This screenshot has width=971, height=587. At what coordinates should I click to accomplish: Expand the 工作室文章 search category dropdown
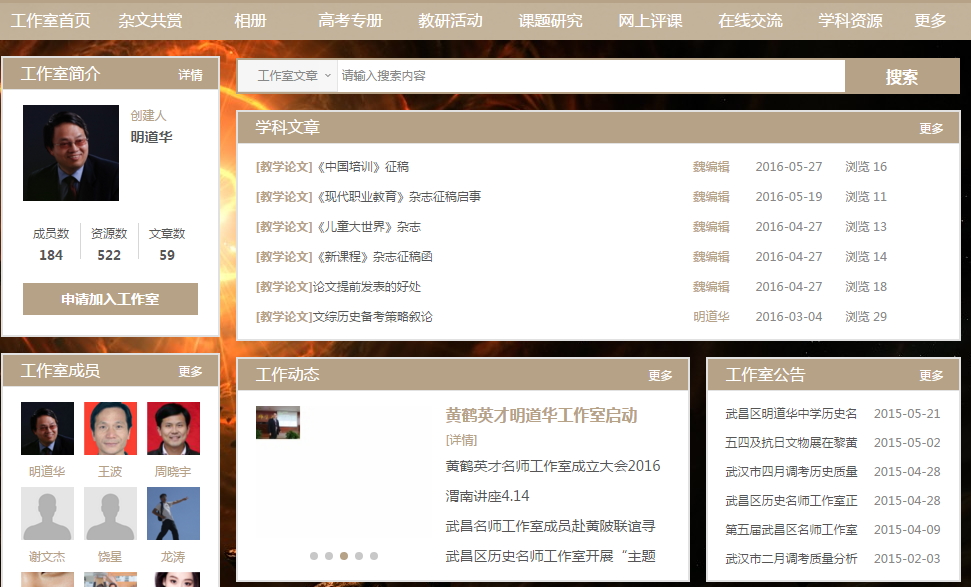coord(292,76)
